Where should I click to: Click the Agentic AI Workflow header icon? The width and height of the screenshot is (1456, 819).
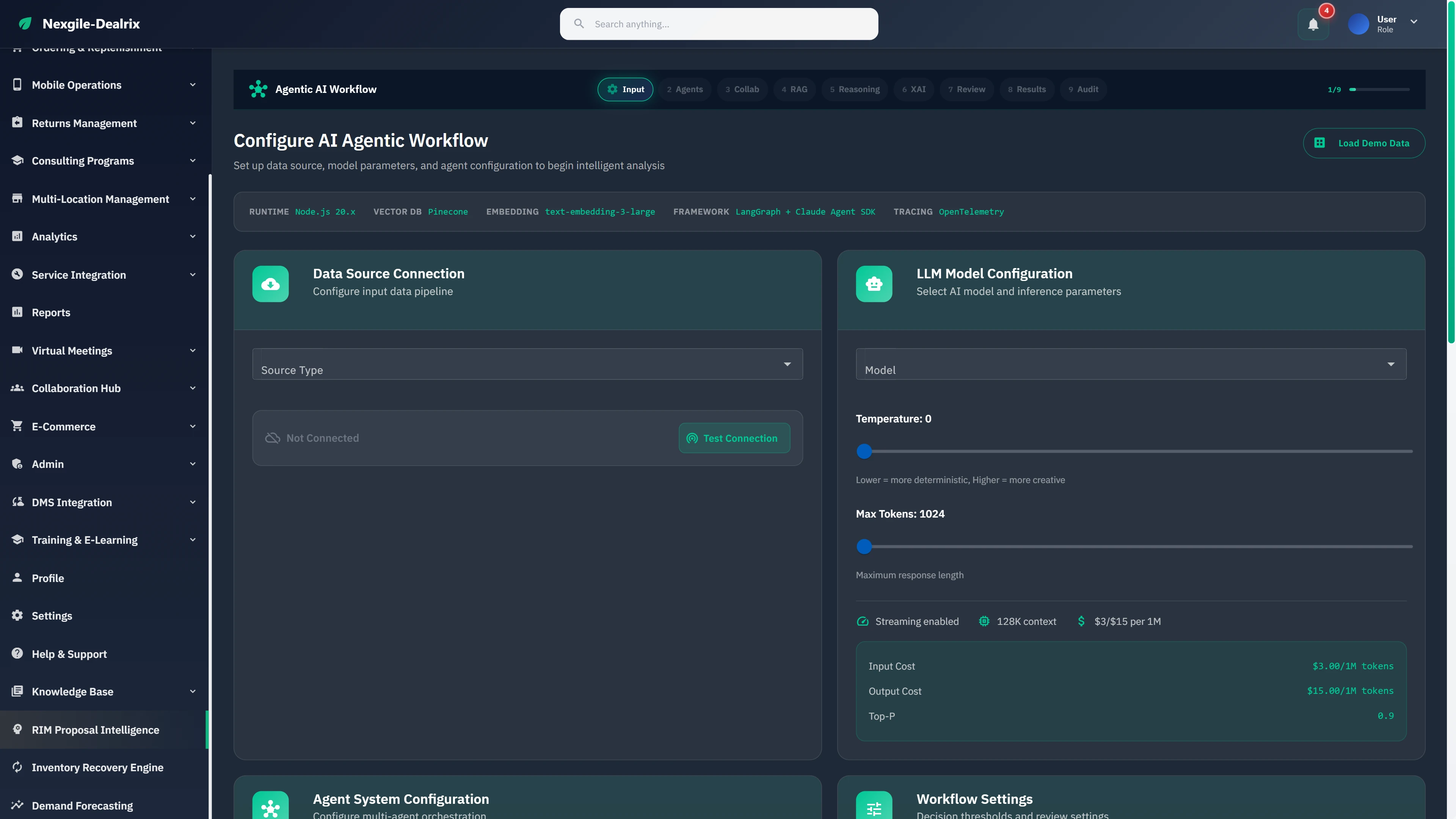(x=258, y=89)
